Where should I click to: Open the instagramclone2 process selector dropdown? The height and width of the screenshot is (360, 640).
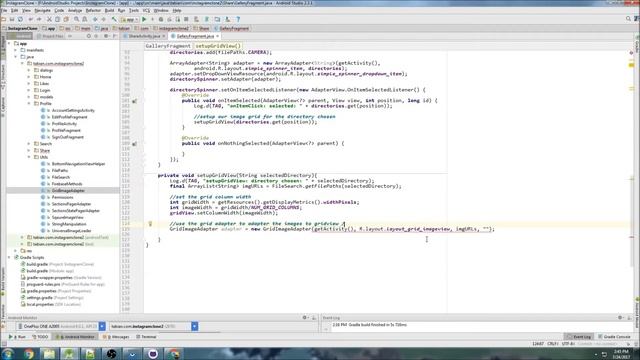coord(194,326)
